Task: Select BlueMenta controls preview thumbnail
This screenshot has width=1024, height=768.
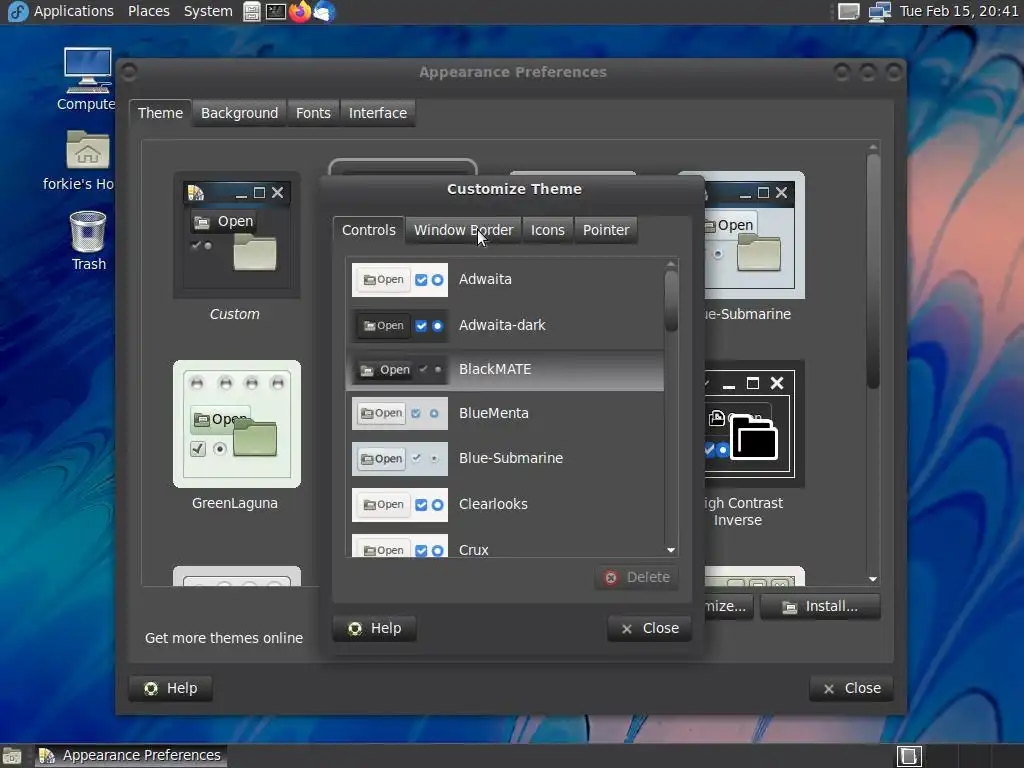Action: [x=400, y=413]
